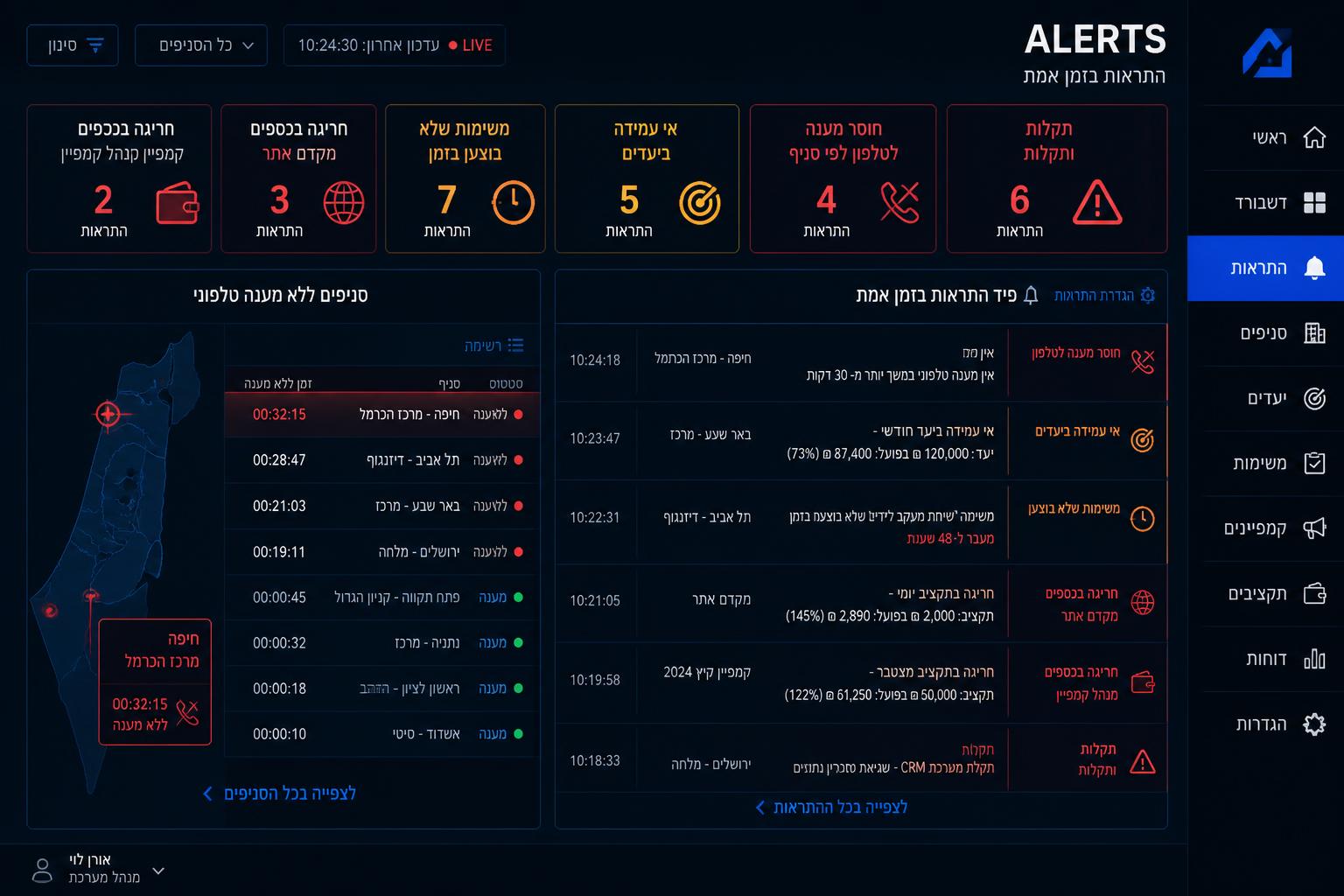Click the red LIVE indicator
Image resolution: width=1344 pixels, height=896 pixels.
(x=471, y=45)
